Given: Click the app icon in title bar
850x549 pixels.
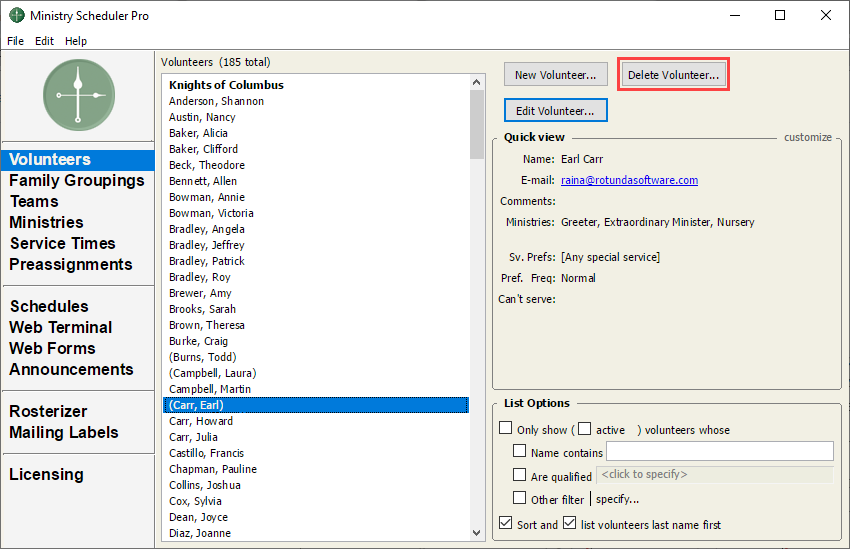Looking at the screenshot, I should (x=17, y=16).
